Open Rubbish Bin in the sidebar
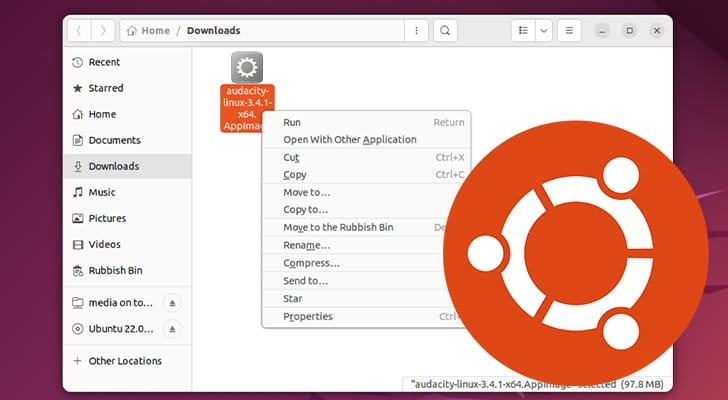Screen dimensions: 728x400 (127, 270)
